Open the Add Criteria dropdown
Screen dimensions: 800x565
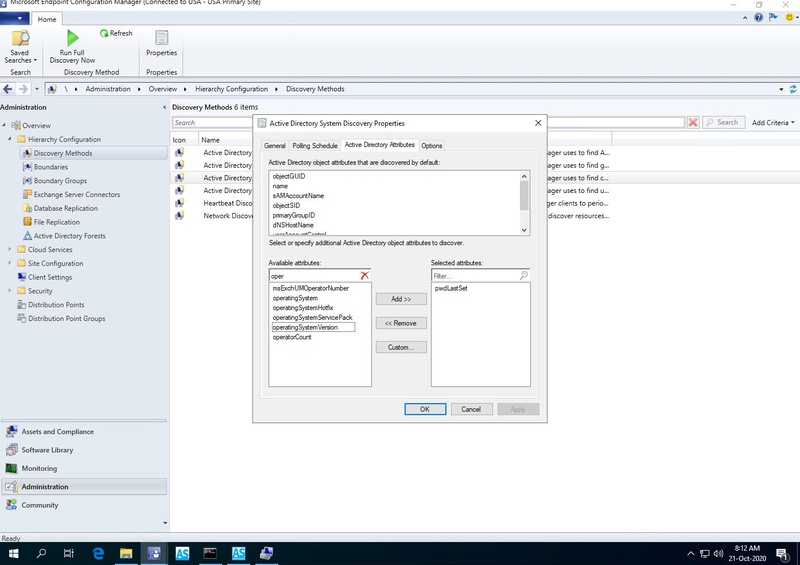pos(773,122)
